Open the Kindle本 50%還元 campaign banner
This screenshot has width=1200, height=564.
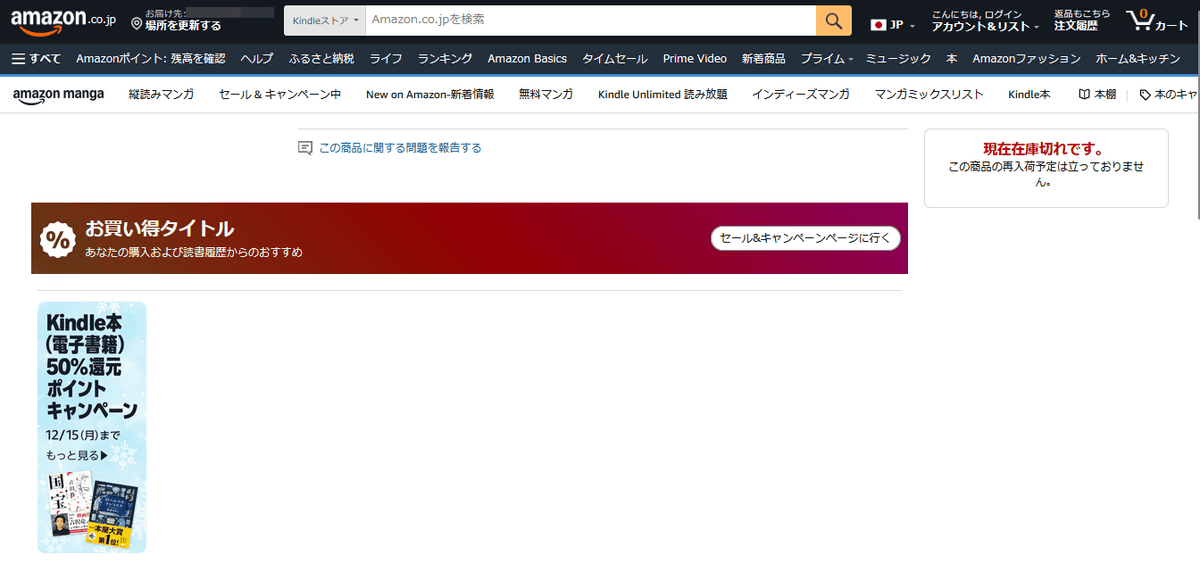pos(92,427)
